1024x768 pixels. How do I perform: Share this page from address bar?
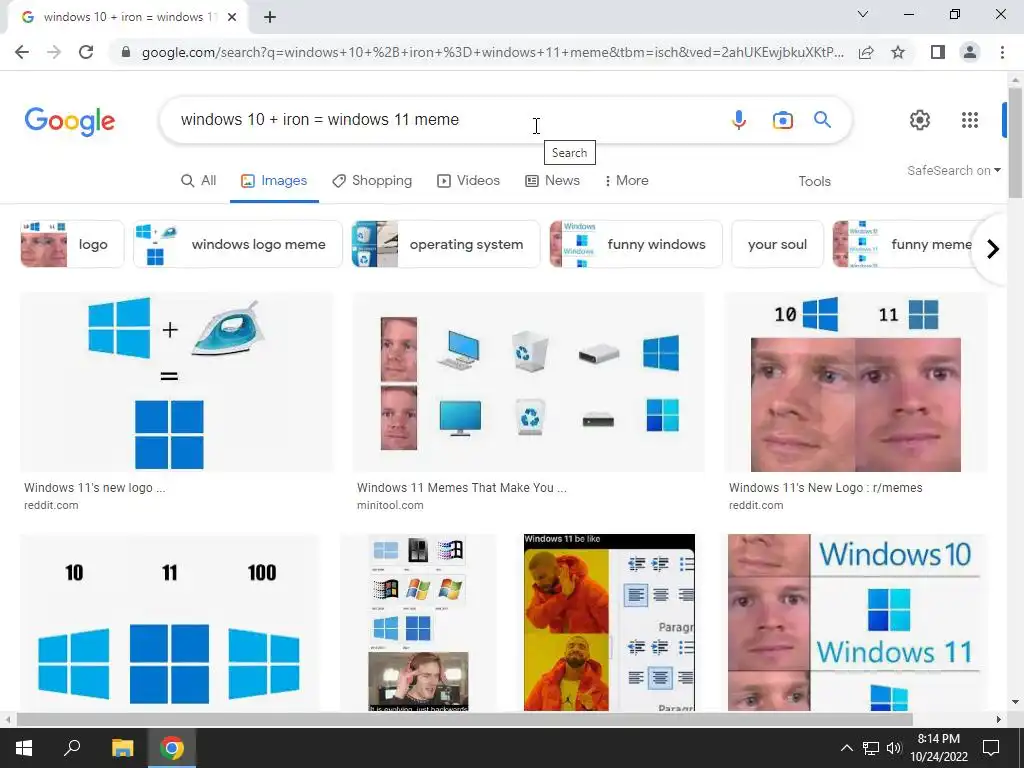point(866,52)
